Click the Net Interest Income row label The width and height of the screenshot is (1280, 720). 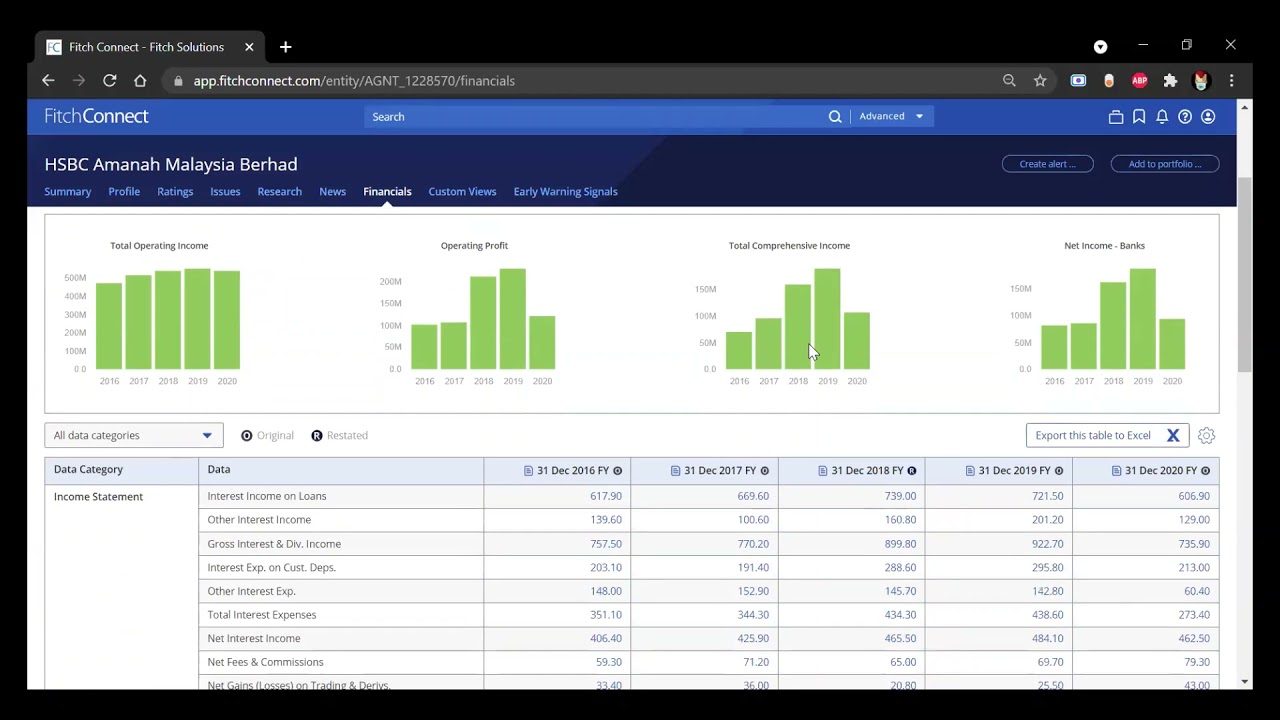pyautogui.click(x=254, y=639)
